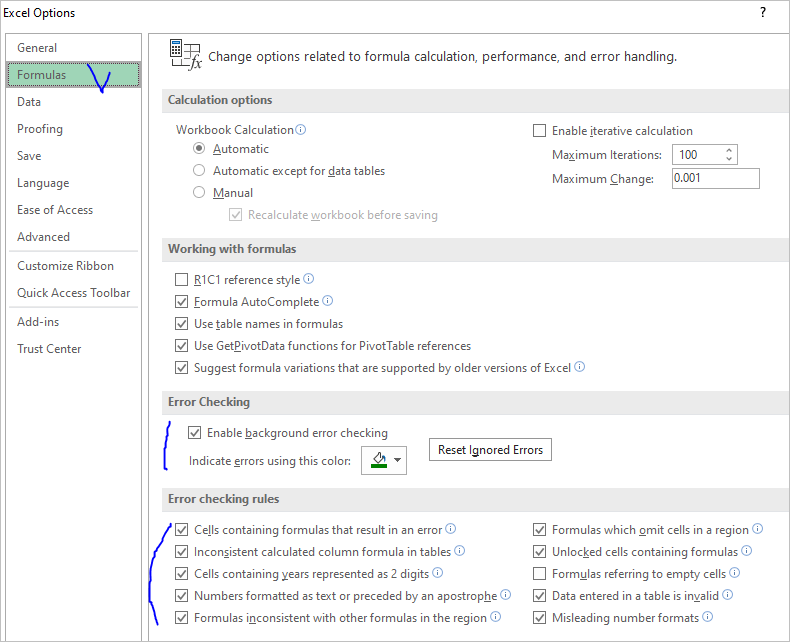Open Advanced options
Image resolution: width=790 pixels, height=642 pixels.
(x=74, y=237)
